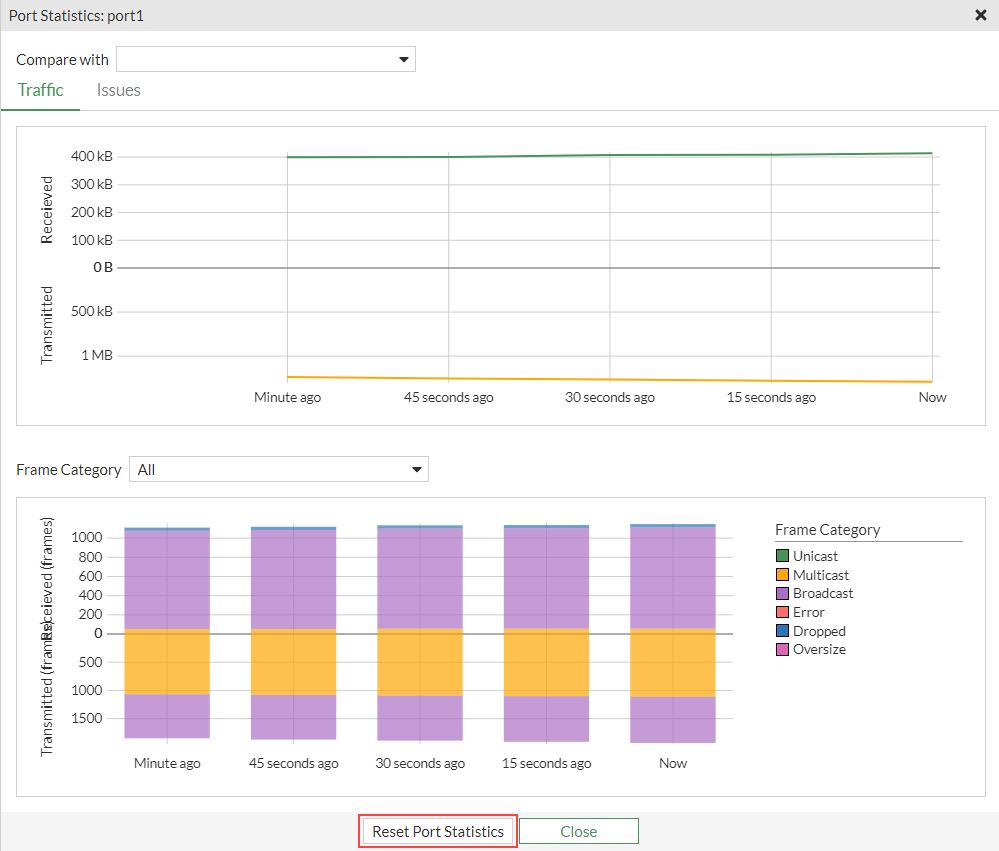Click the Broadcast legend color square
The height and width of the screenshot is (851, 999).
coord(783,593)
